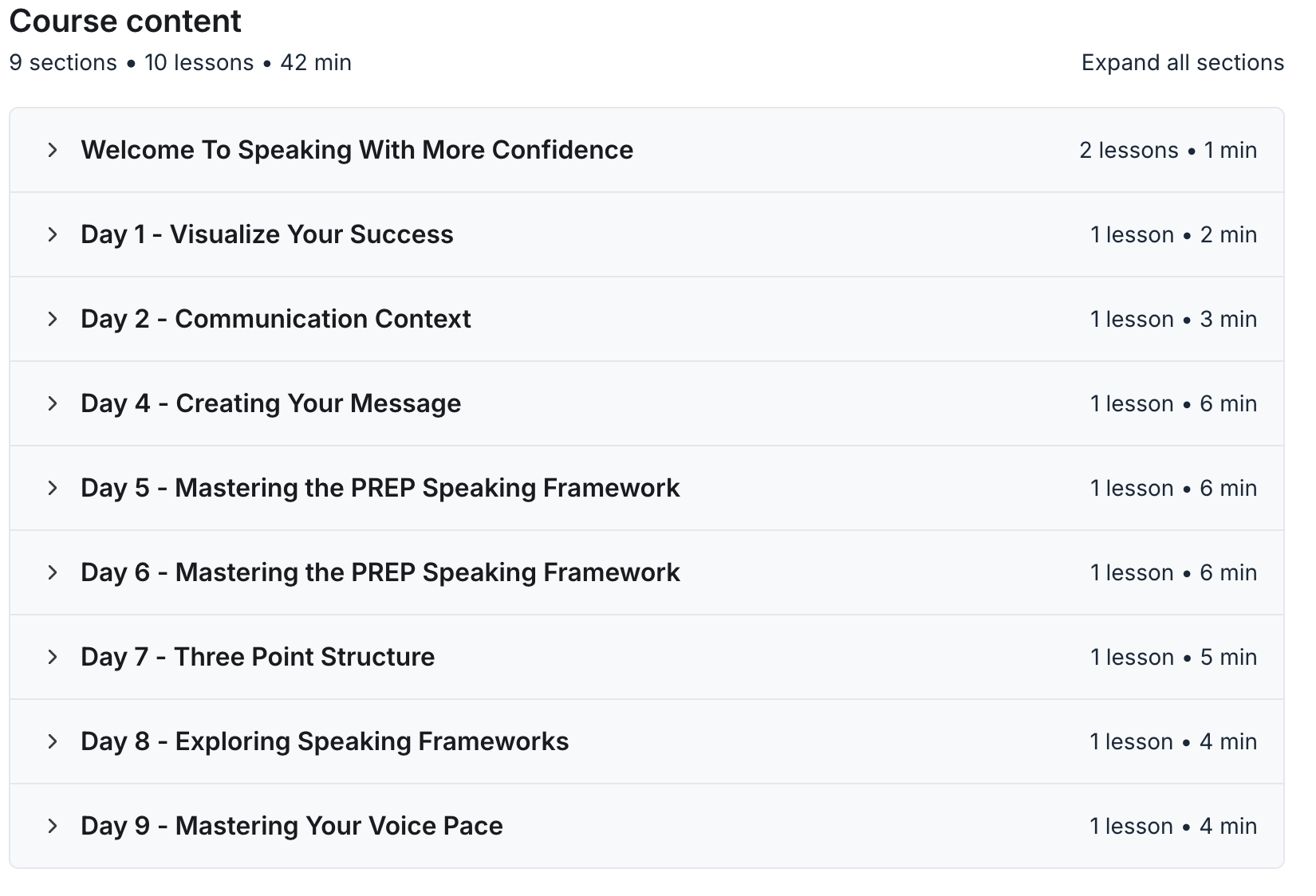Open the Day 4 section chevron

click(x=53, y=403)
